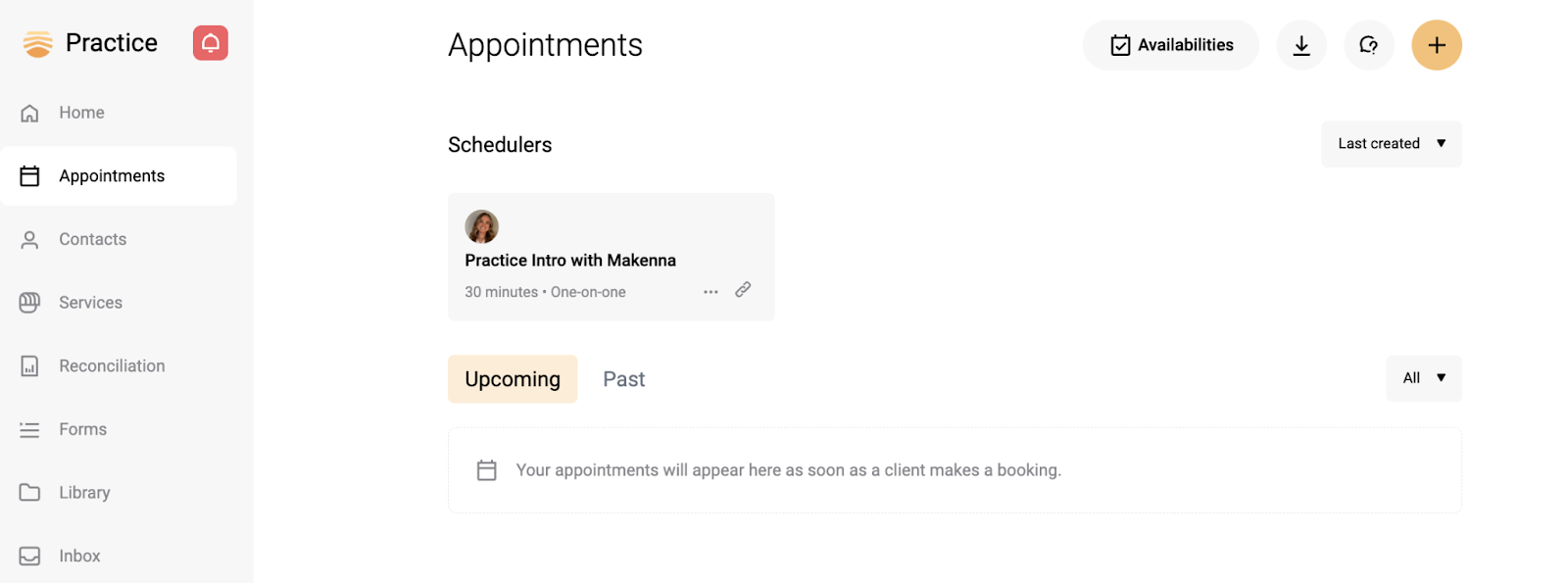Screen dimensions: 1568x583
Task: Go to Inbox in sidebar
Action: click(x=119, y=556)
